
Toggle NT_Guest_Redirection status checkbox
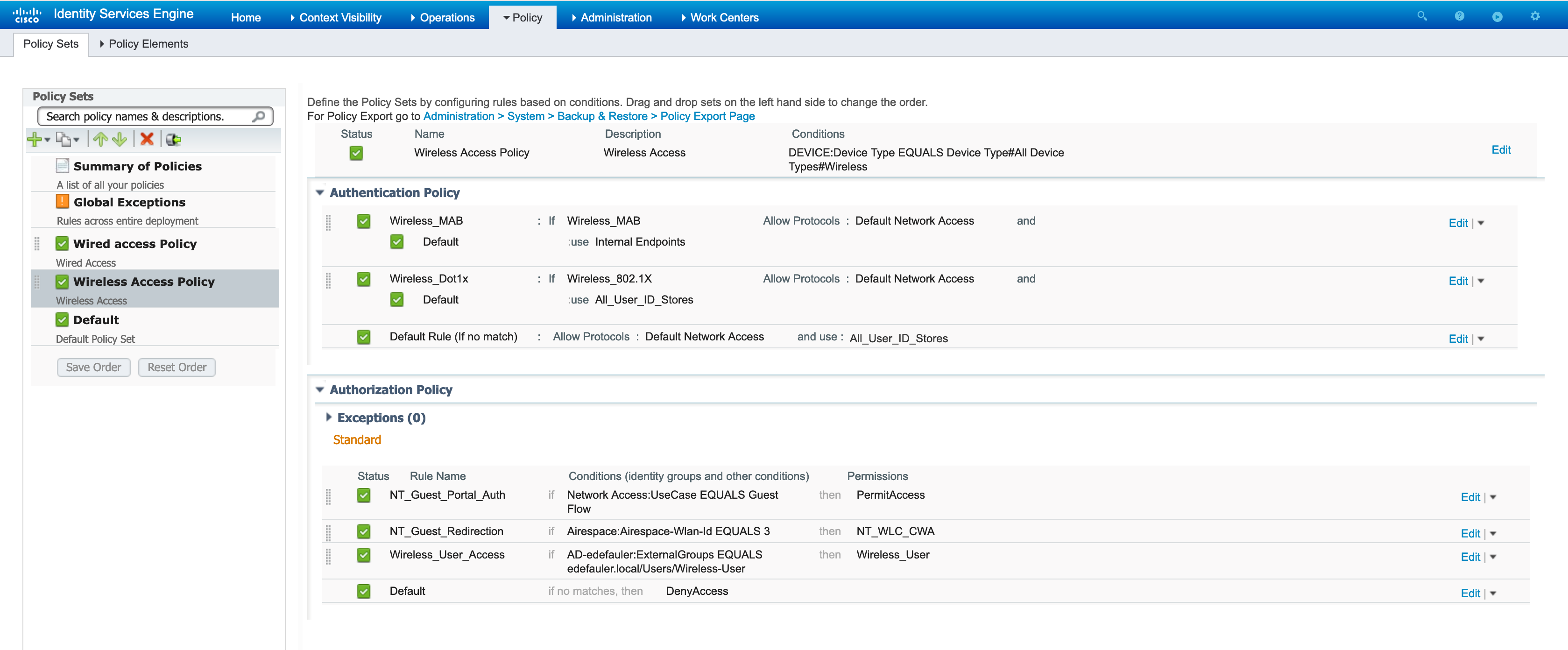tap(363, 531)
